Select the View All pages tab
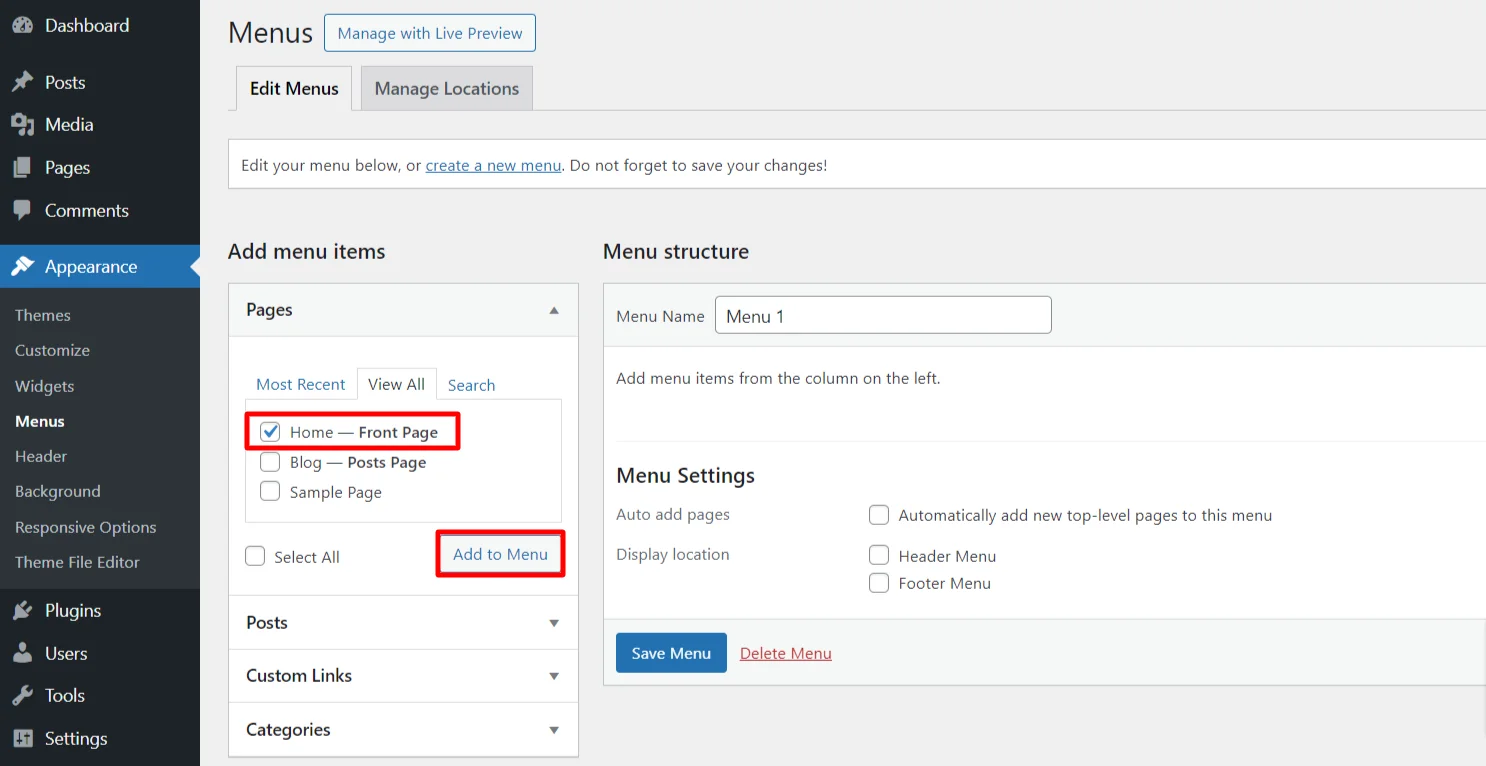 pyautogui.click(x=397, y=384)
